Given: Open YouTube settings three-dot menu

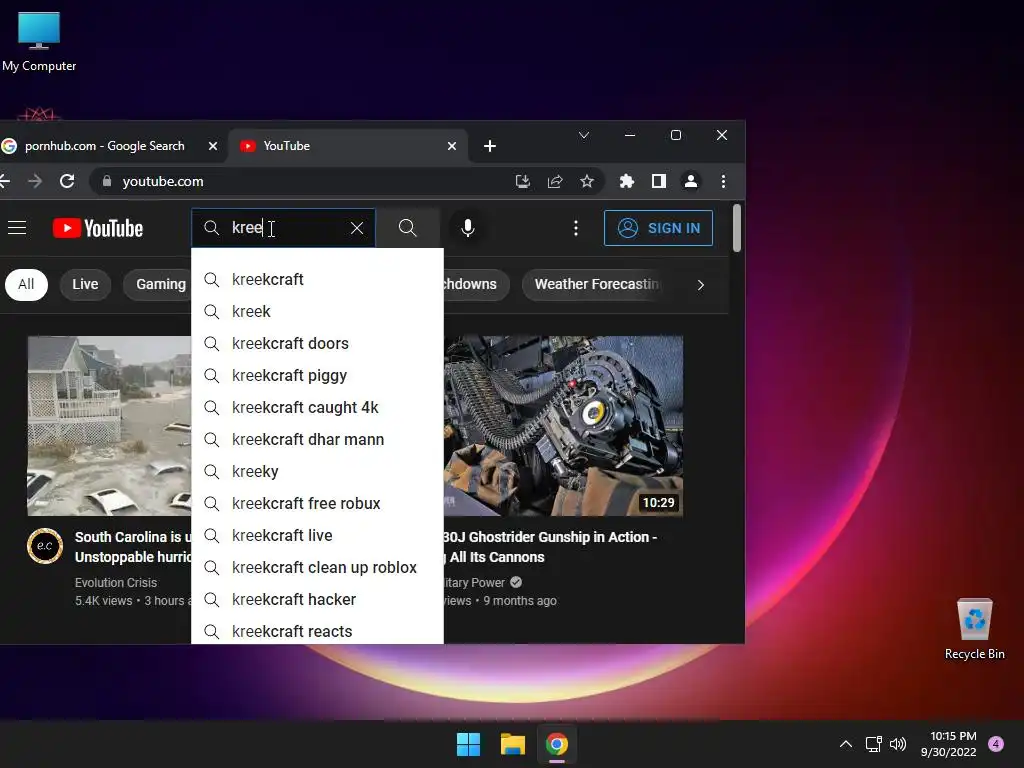Looking at the screenshot, I should pyautogui.click(x=575, y=228).
